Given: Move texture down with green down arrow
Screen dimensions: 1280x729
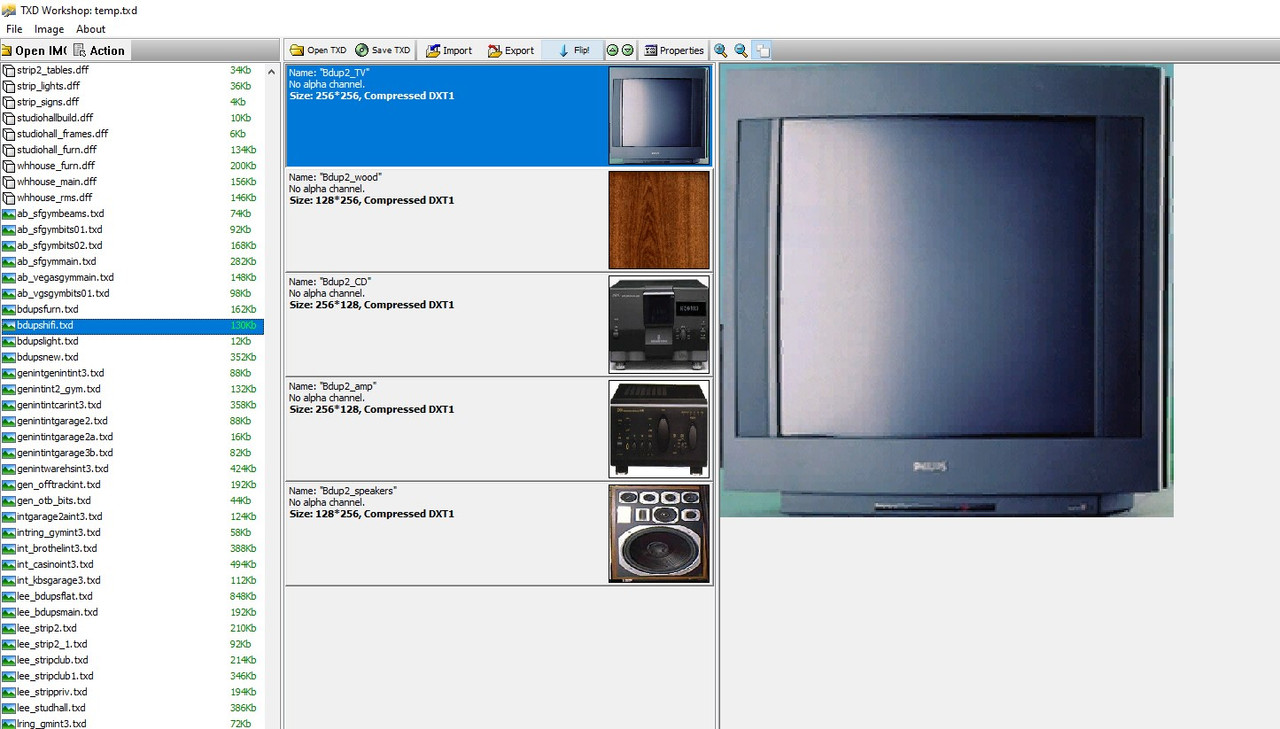Looking at the screenshot, I should tap(627, 50).
